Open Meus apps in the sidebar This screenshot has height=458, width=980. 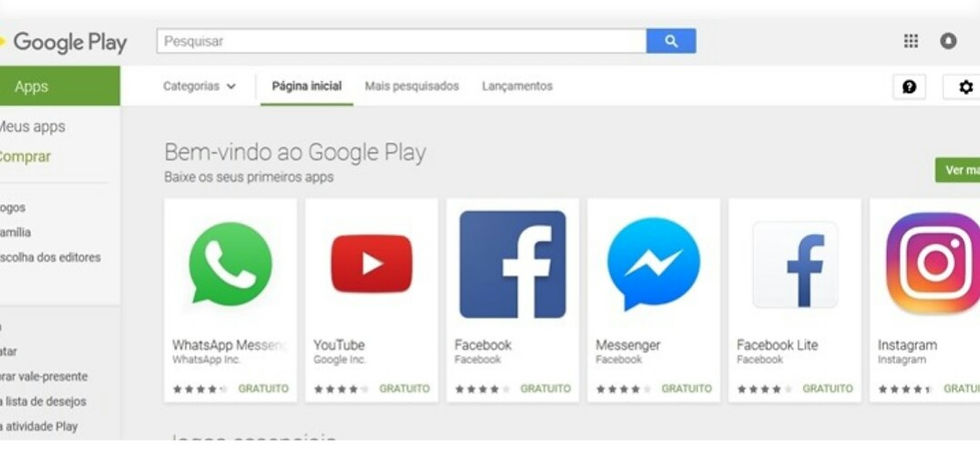tap(32, 127)
